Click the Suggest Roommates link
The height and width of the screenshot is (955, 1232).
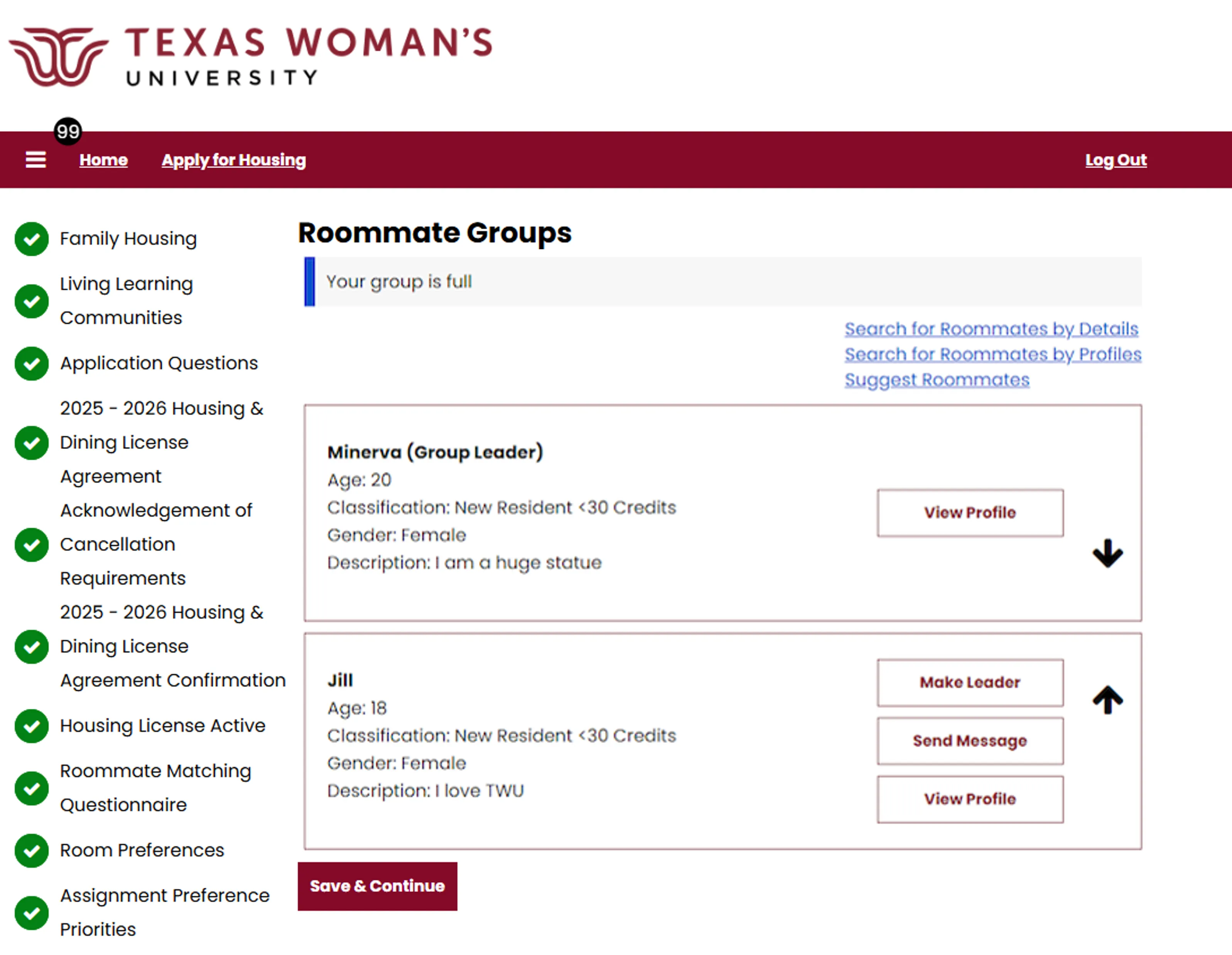(937, 380)
